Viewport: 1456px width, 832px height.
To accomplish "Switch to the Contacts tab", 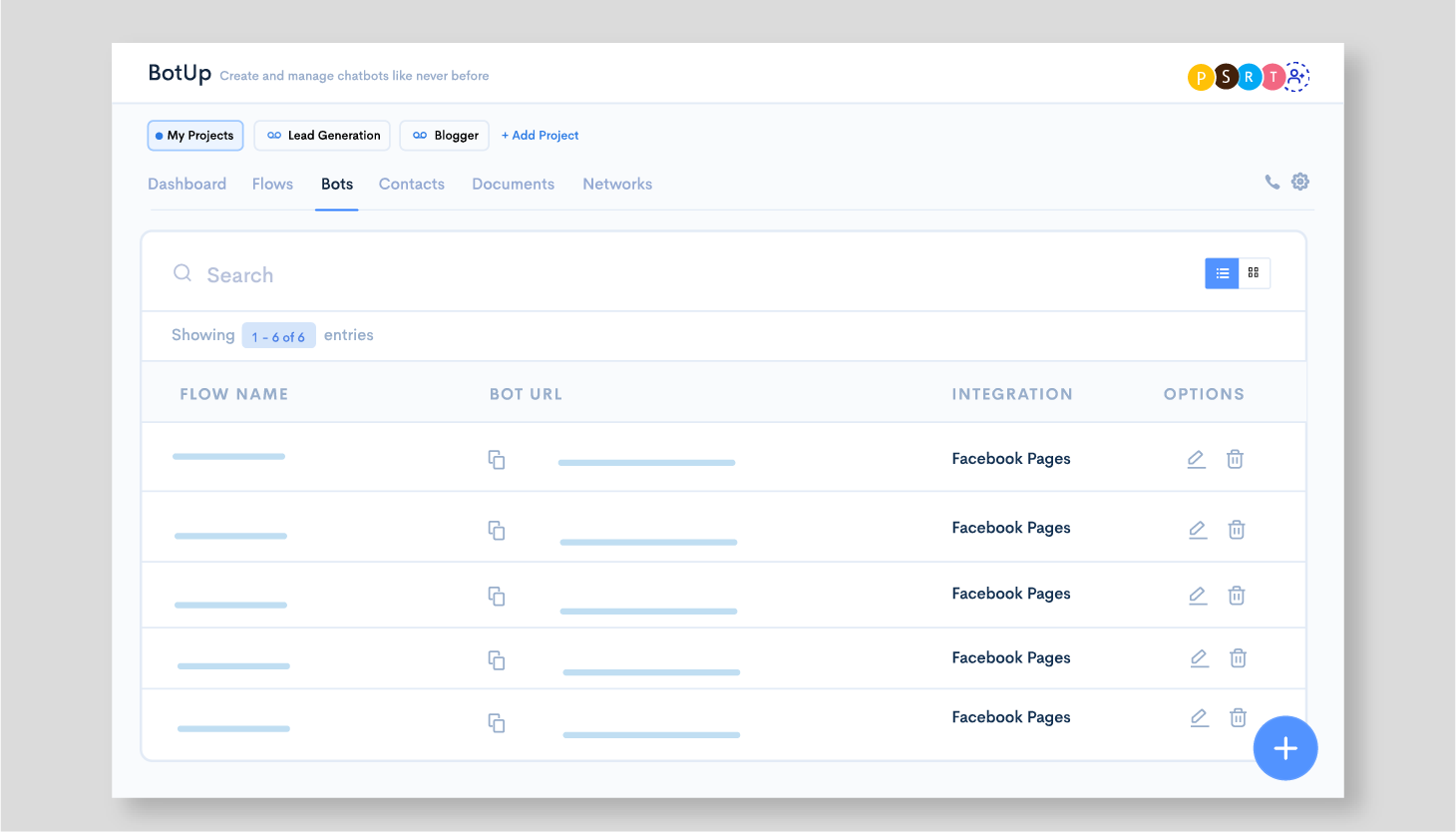I will pos(411,184).
